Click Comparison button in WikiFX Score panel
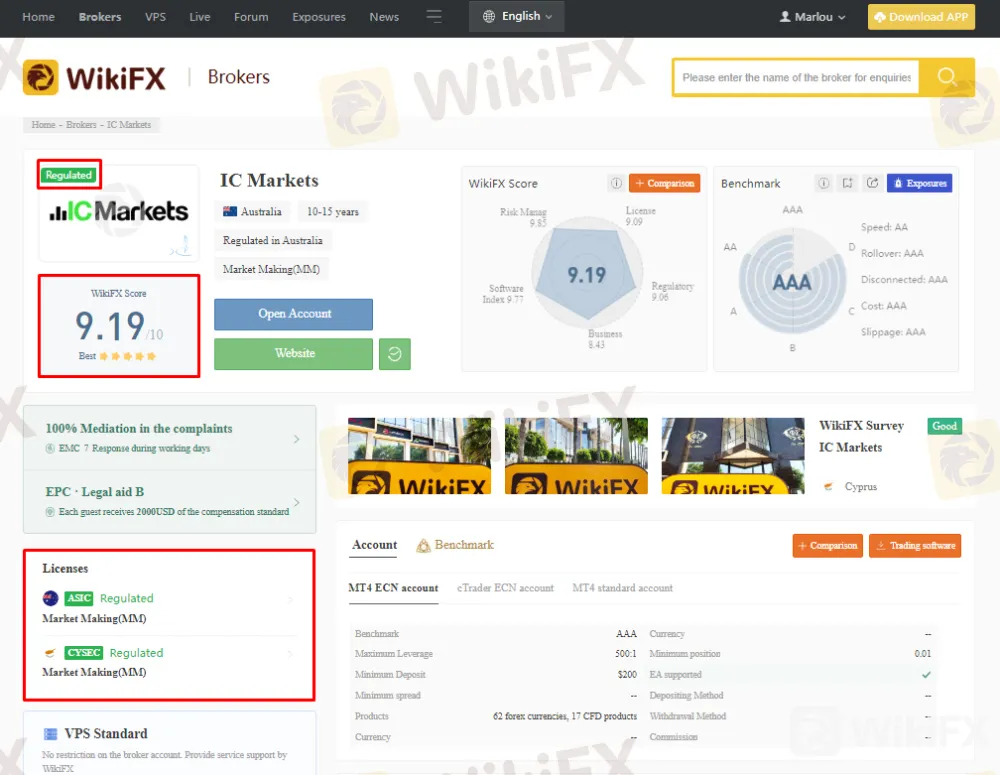1000x775 pixels. tap(664, 183)
